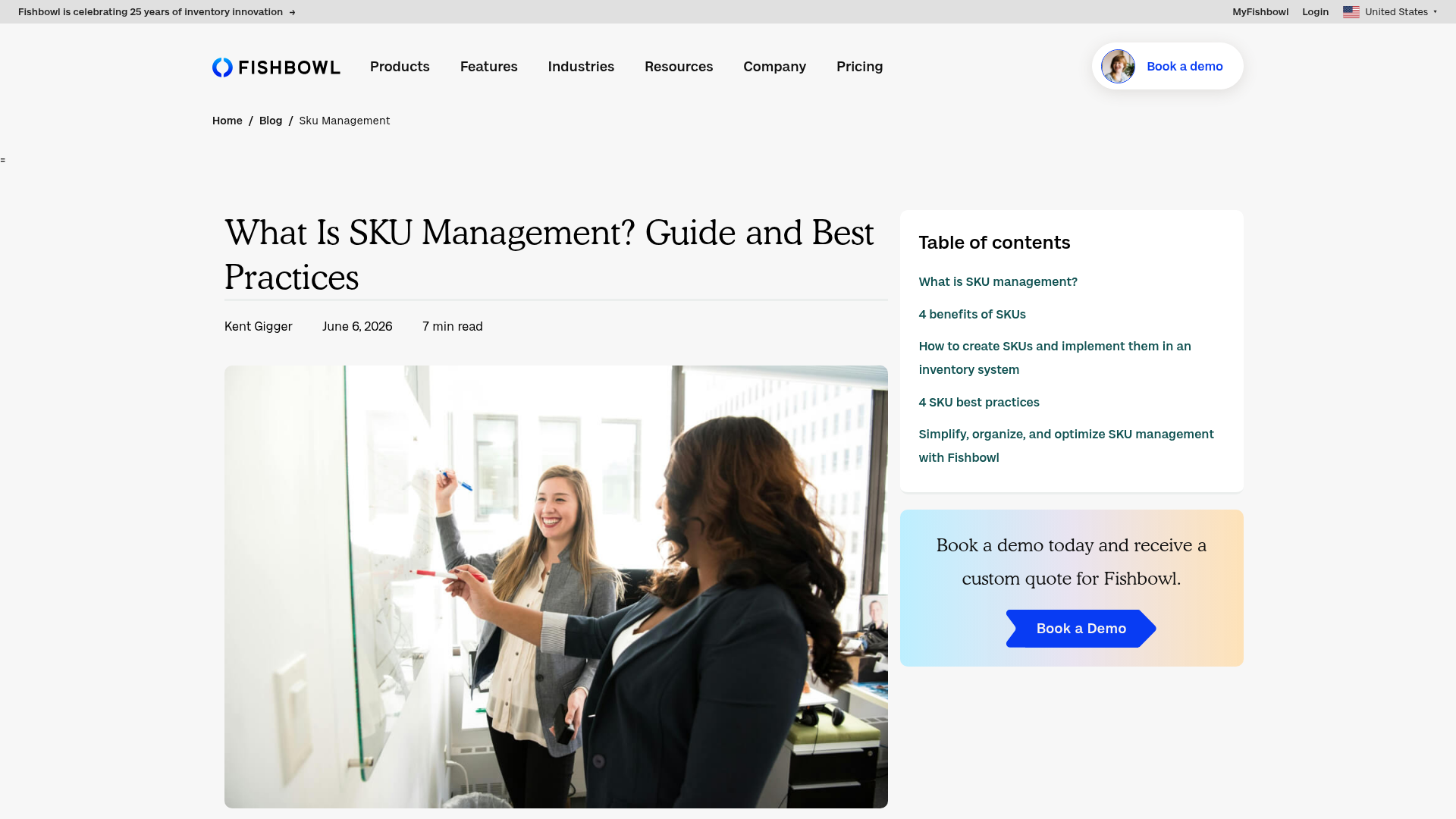This screenshot has width=1456, height=819.
Task: Go to Home in the breadcrumb
Action: [x=227, y=121]
